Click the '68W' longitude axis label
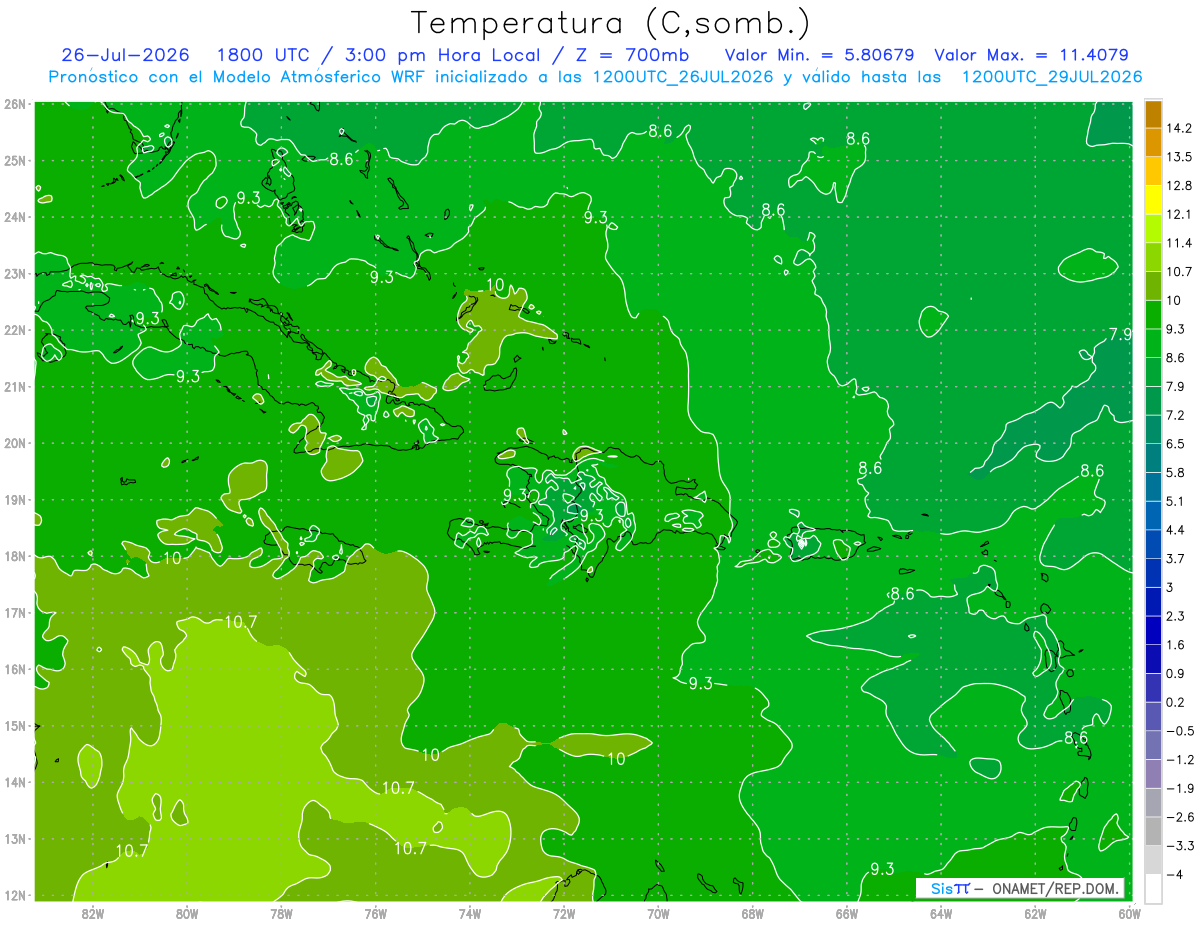Screen dimensions: 1200x927 click(x=752, y=913)
